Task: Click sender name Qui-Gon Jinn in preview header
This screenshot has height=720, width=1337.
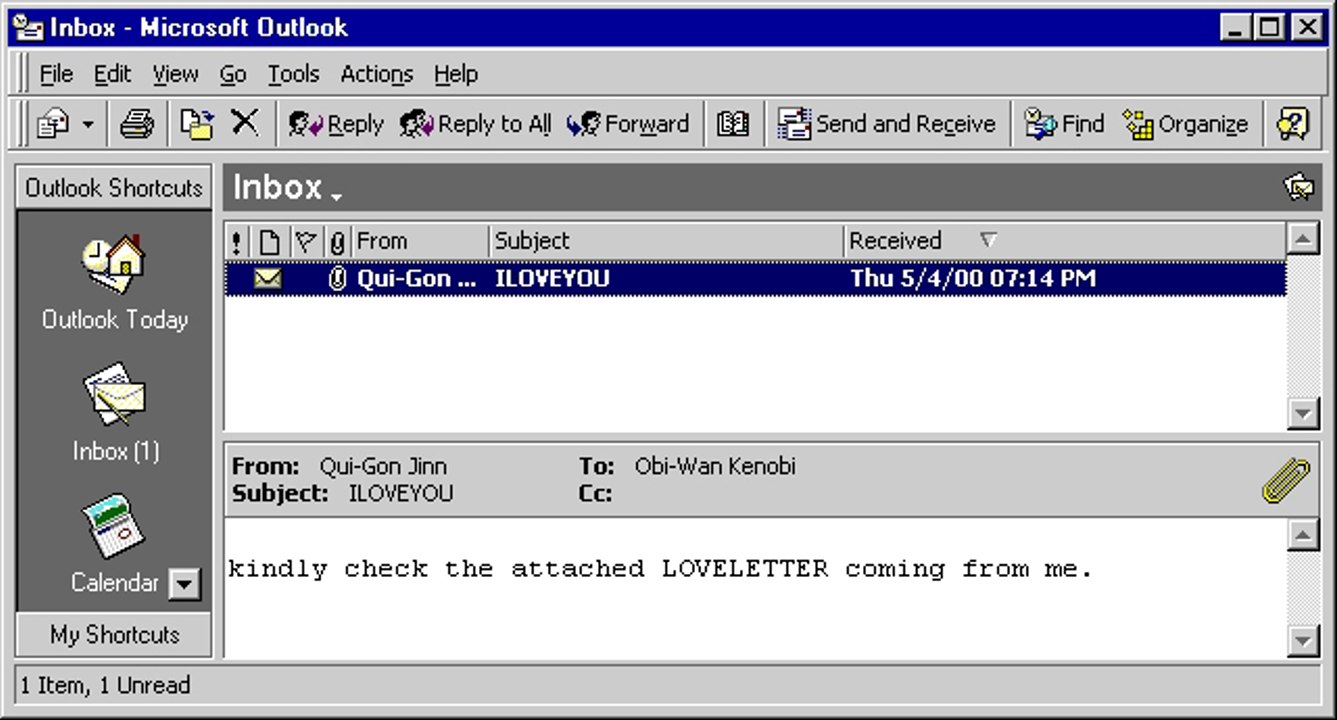Action: point(383,466)
